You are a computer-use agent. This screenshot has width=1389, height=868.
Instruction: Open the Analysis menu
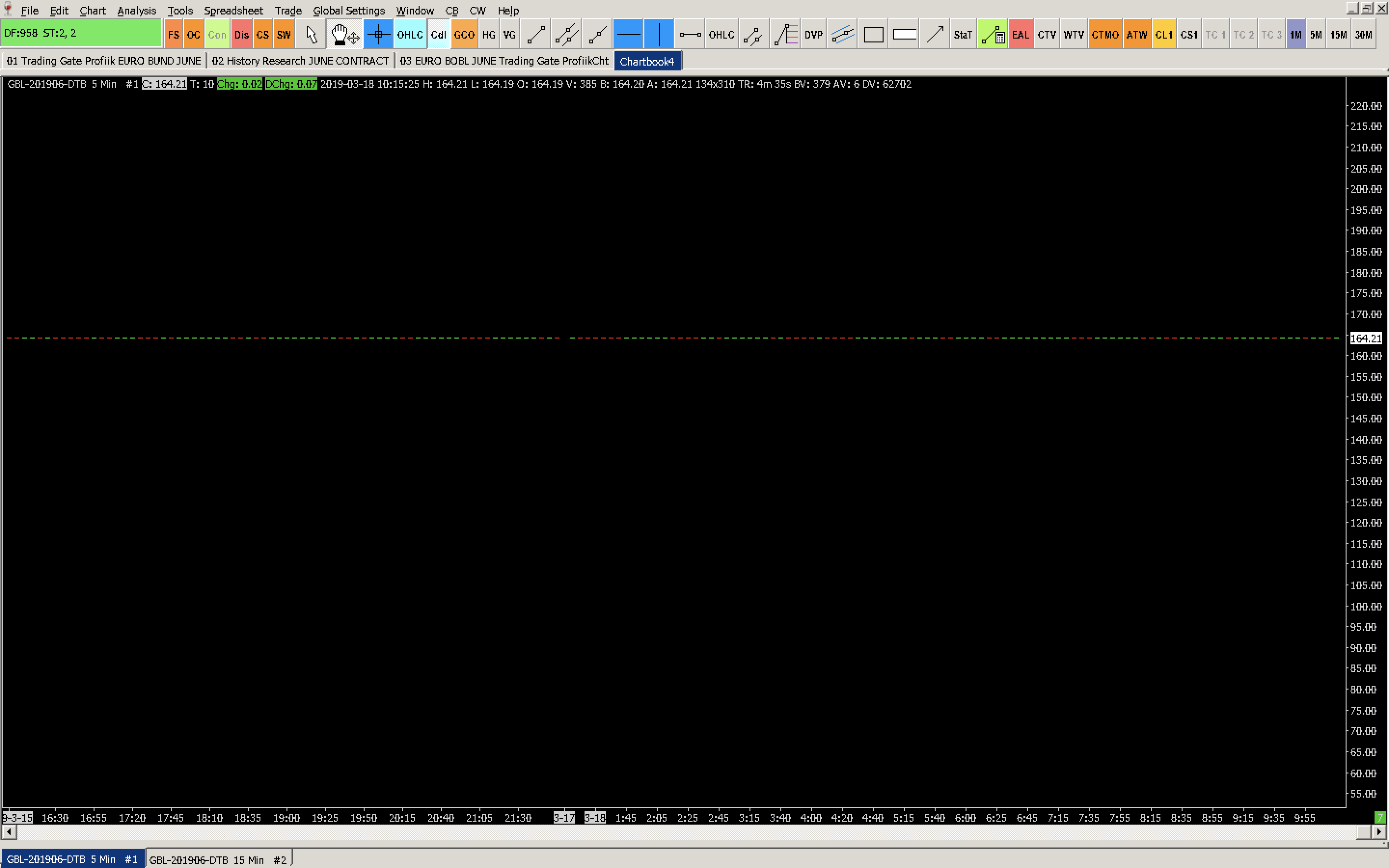136,10
